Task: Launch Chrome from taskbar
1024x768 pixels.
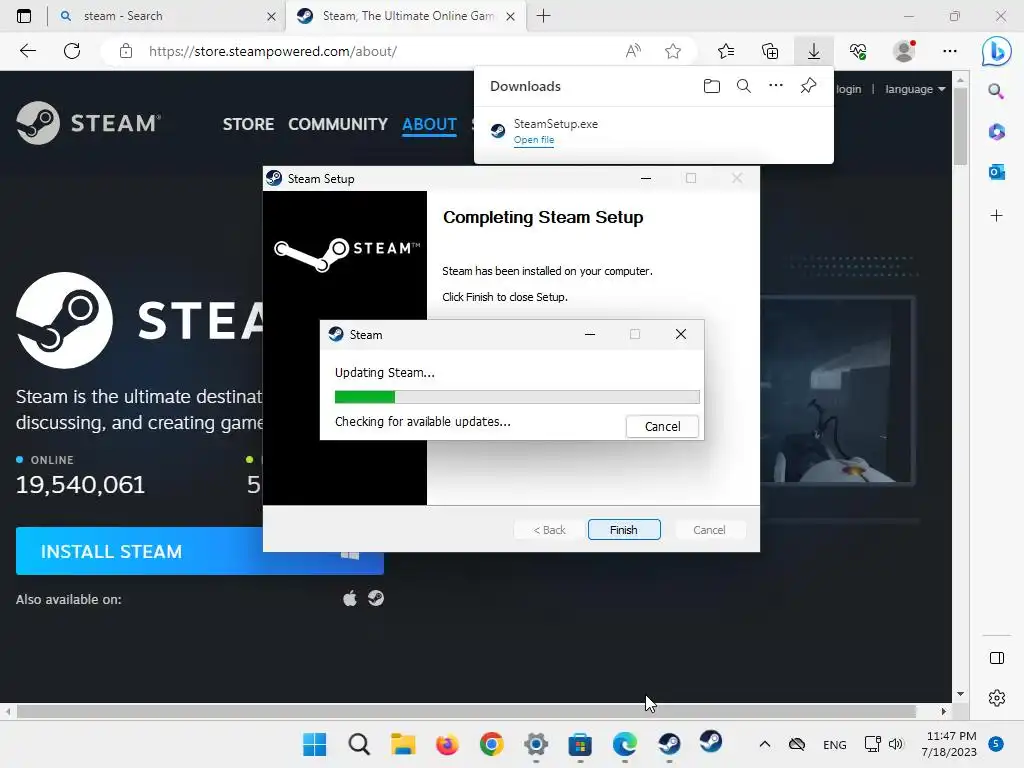Action: [492, 744]
